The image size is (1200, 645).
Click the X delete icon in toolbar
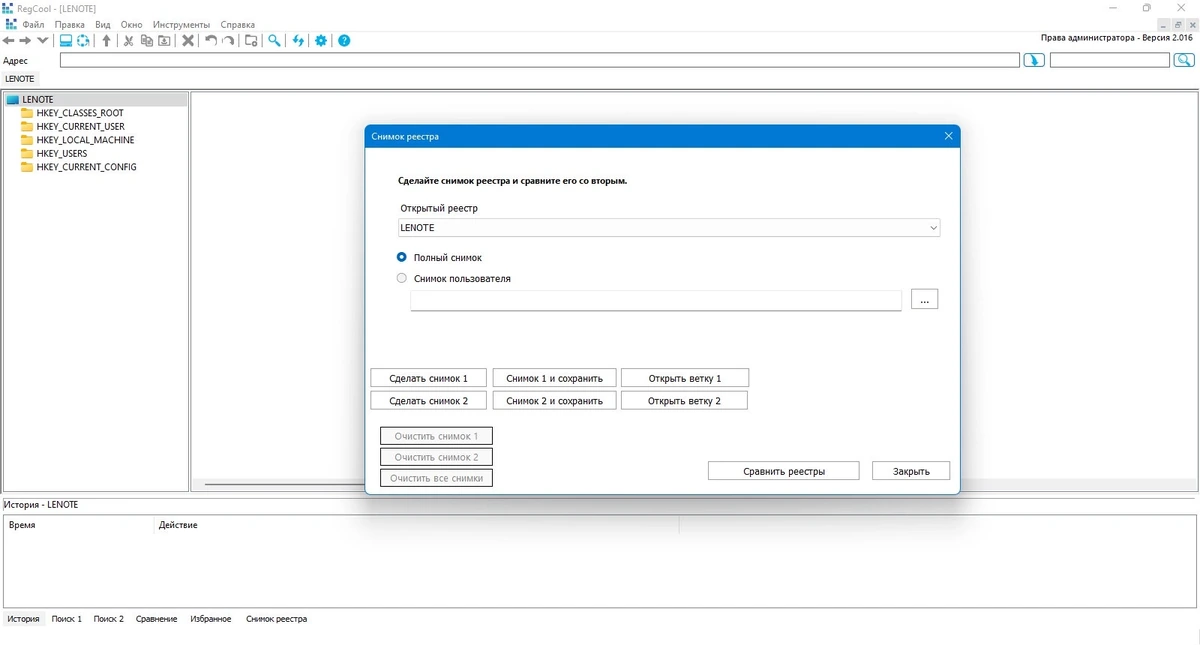188,41
